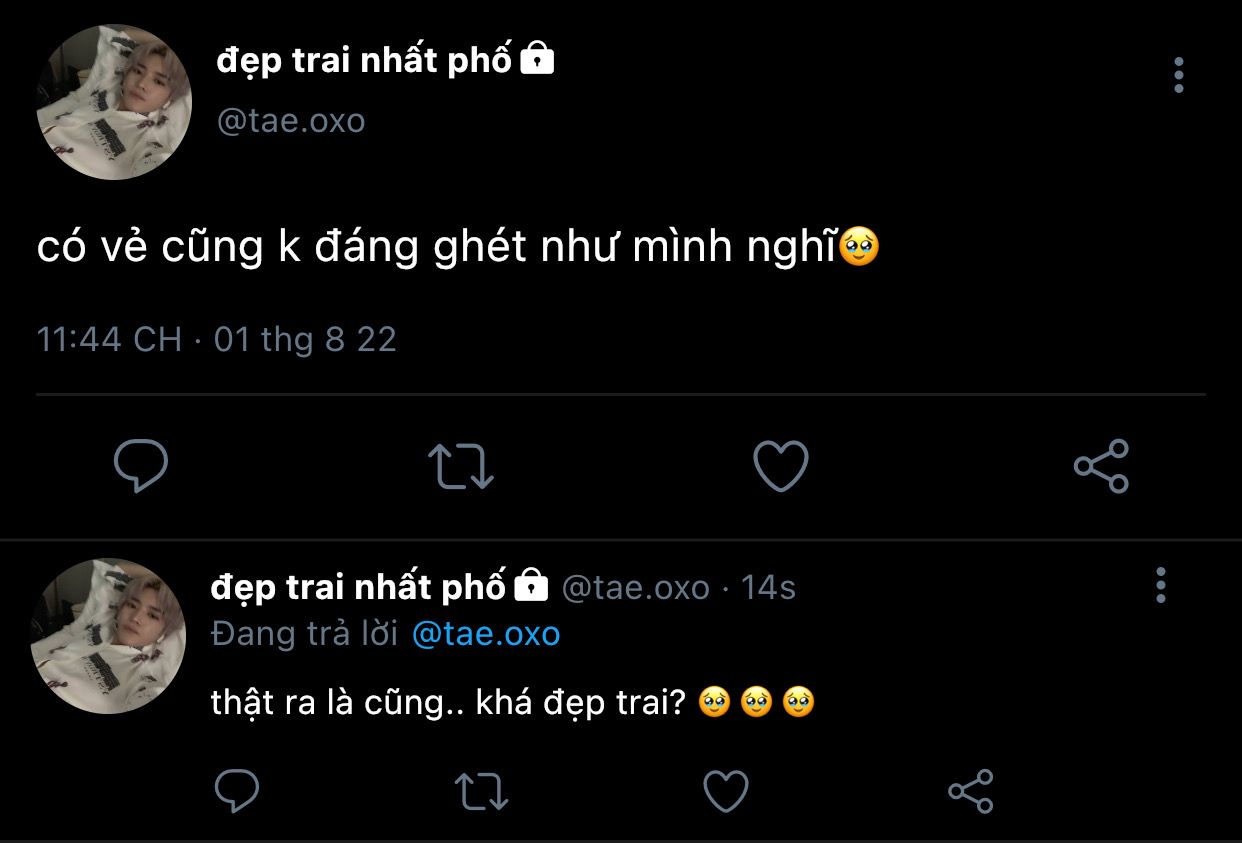Open the main tweet's profile picture
Image resolution: width=1242 pixels, height=843 pixels.
coord(113,103)
